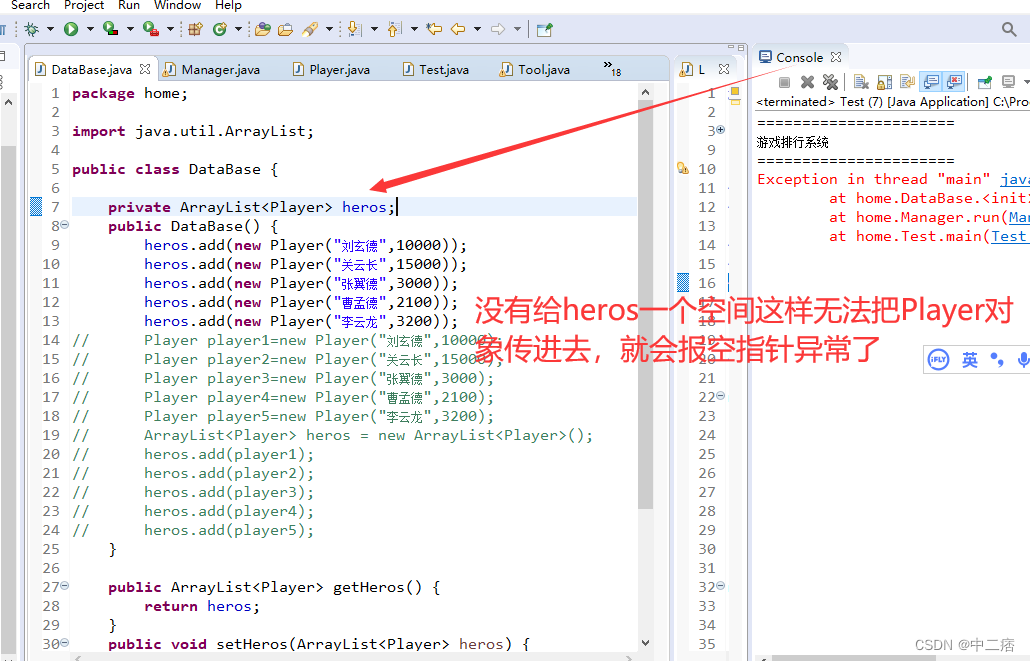The height and width of the screenshot is (661, 1030).
Task: Remove all terminated launches
Action: 830,82
